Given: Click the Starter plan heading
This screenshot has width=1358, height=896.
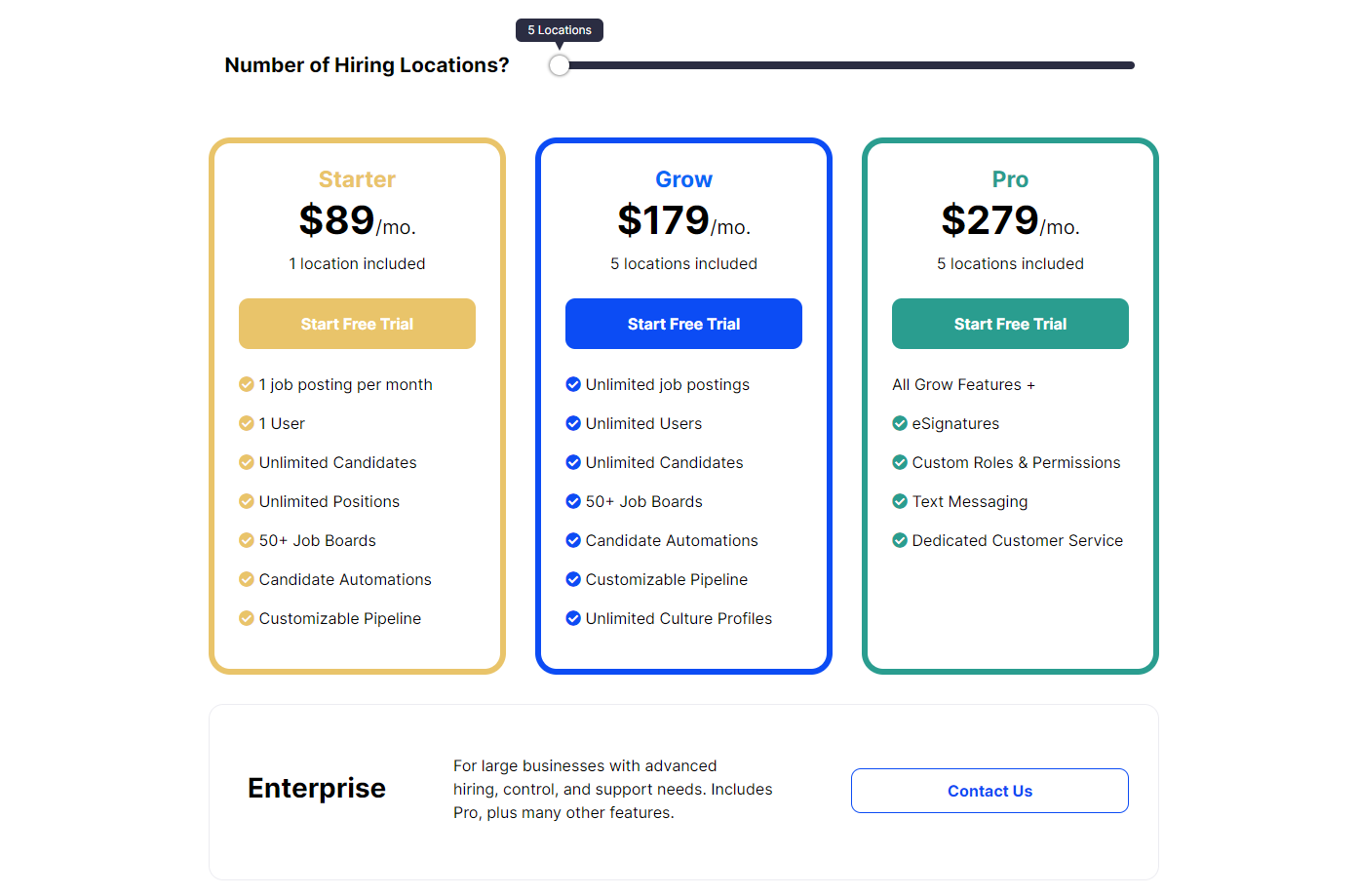Looking at the screenshot, I should pyautogui.click(x=357, y=179).
